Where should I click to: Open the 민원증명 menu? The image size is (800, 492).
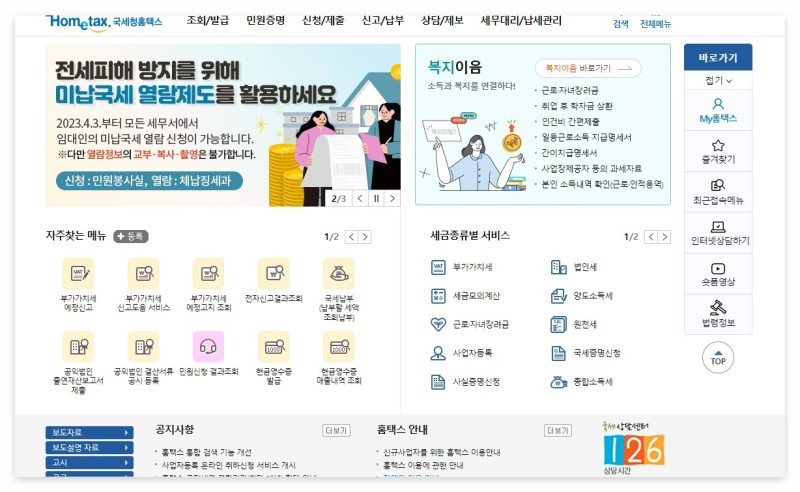tap(265, 20)
